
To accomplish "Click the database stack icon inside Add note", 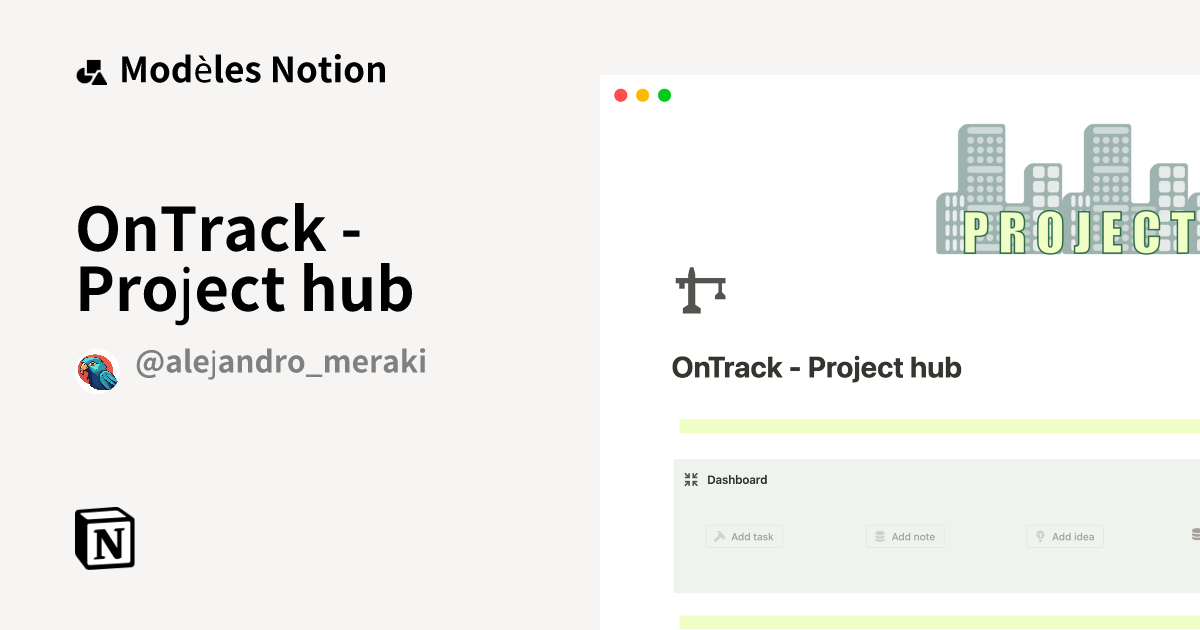I will coord(880,536).
